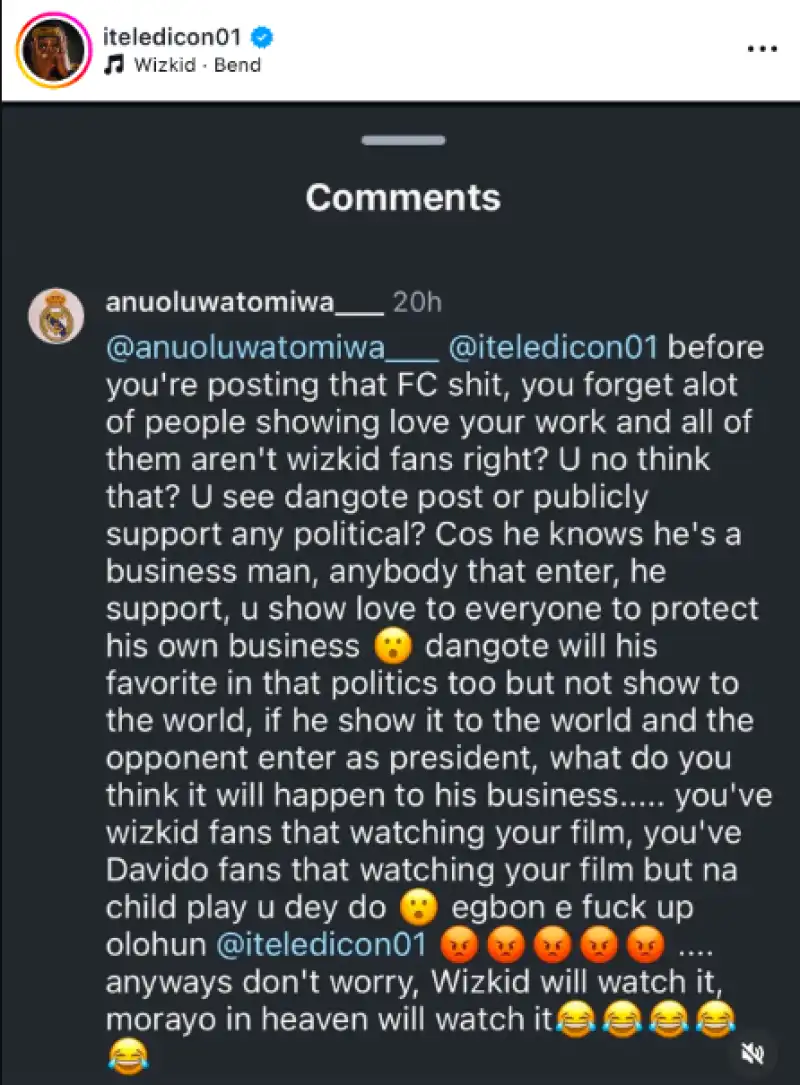Click the 'morayo in heaven' comment text
The width and height of the screenshot is (800, 1085).
tap(330, 1018)
